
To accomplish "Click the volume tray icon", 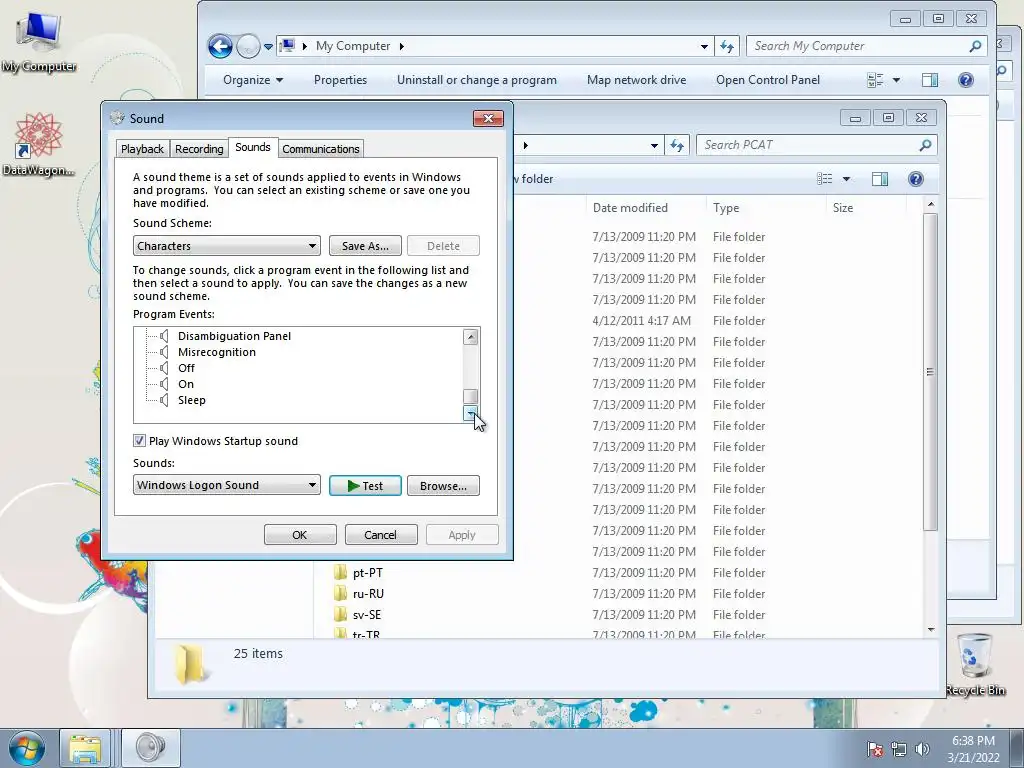I will [922, 749].
